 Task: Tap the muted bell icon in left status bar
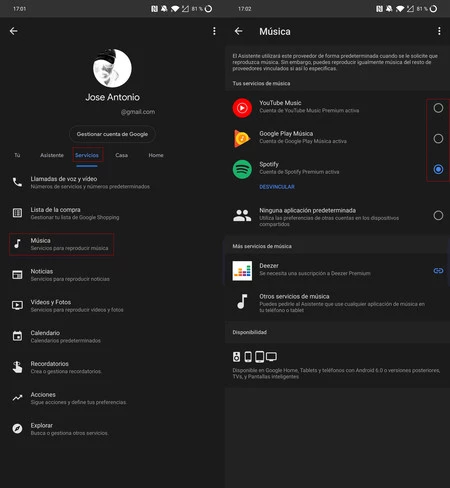(164, 9)
